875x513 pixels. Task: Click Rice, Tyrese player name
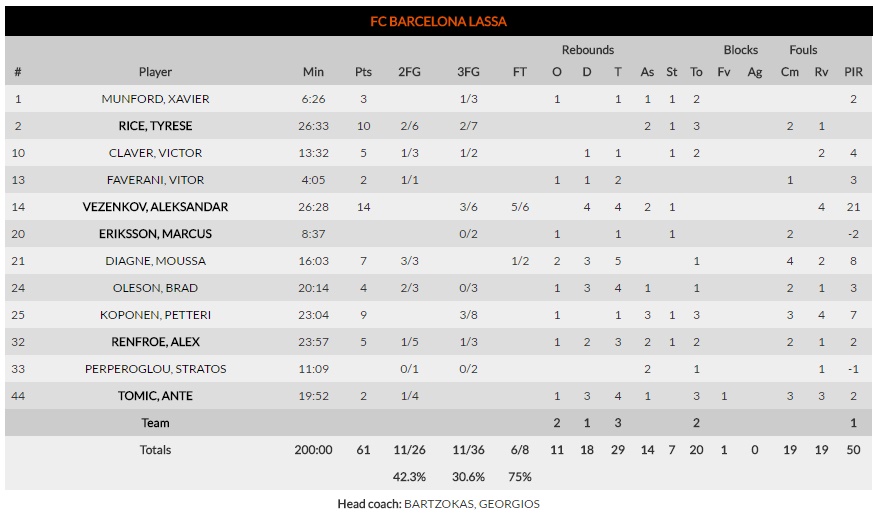[155, 126]
